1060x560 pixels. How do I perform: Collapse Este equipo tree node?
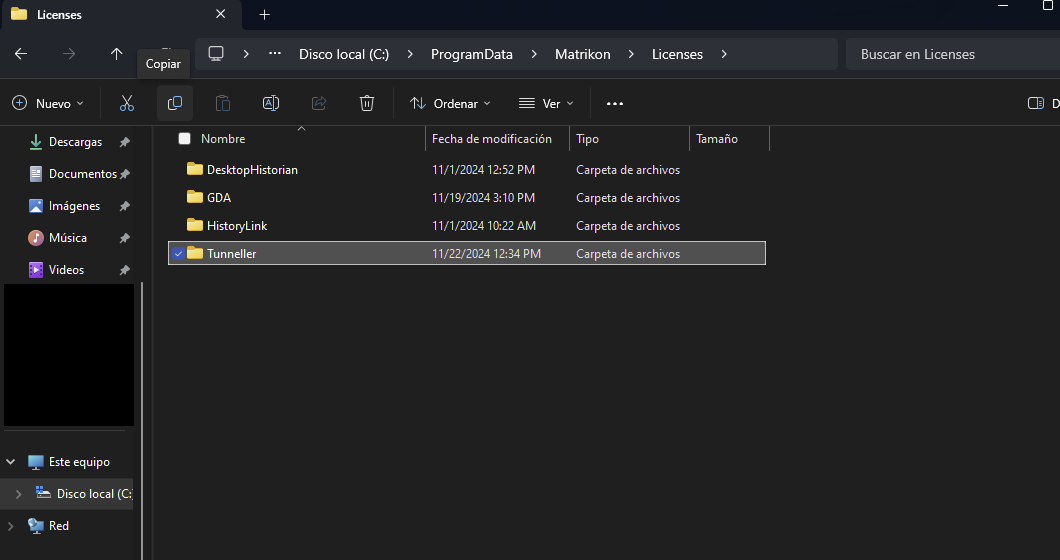(11, 462)
